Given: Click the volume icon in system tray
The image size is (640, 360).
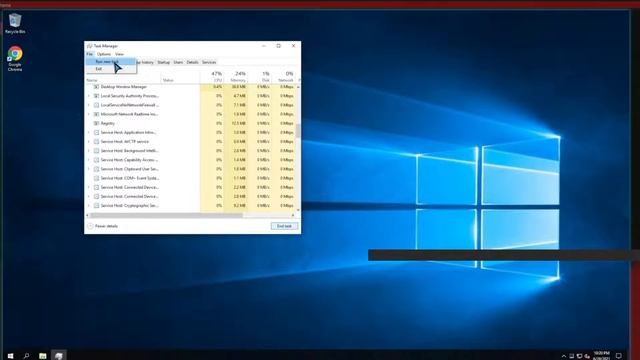Looking at the screenshot, I should (587, 356).
